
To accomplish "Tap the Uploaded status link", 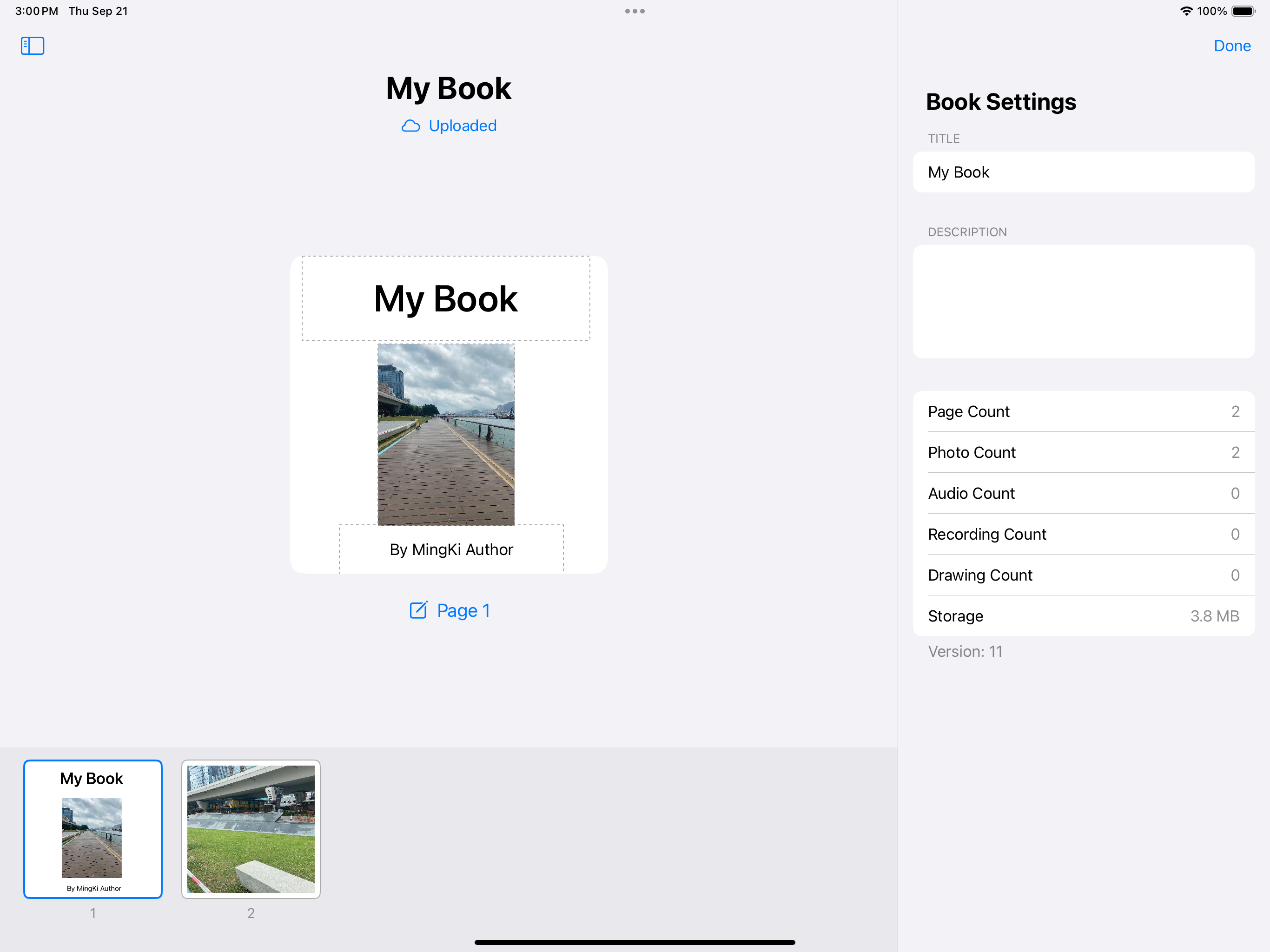I will pos(462,126).
